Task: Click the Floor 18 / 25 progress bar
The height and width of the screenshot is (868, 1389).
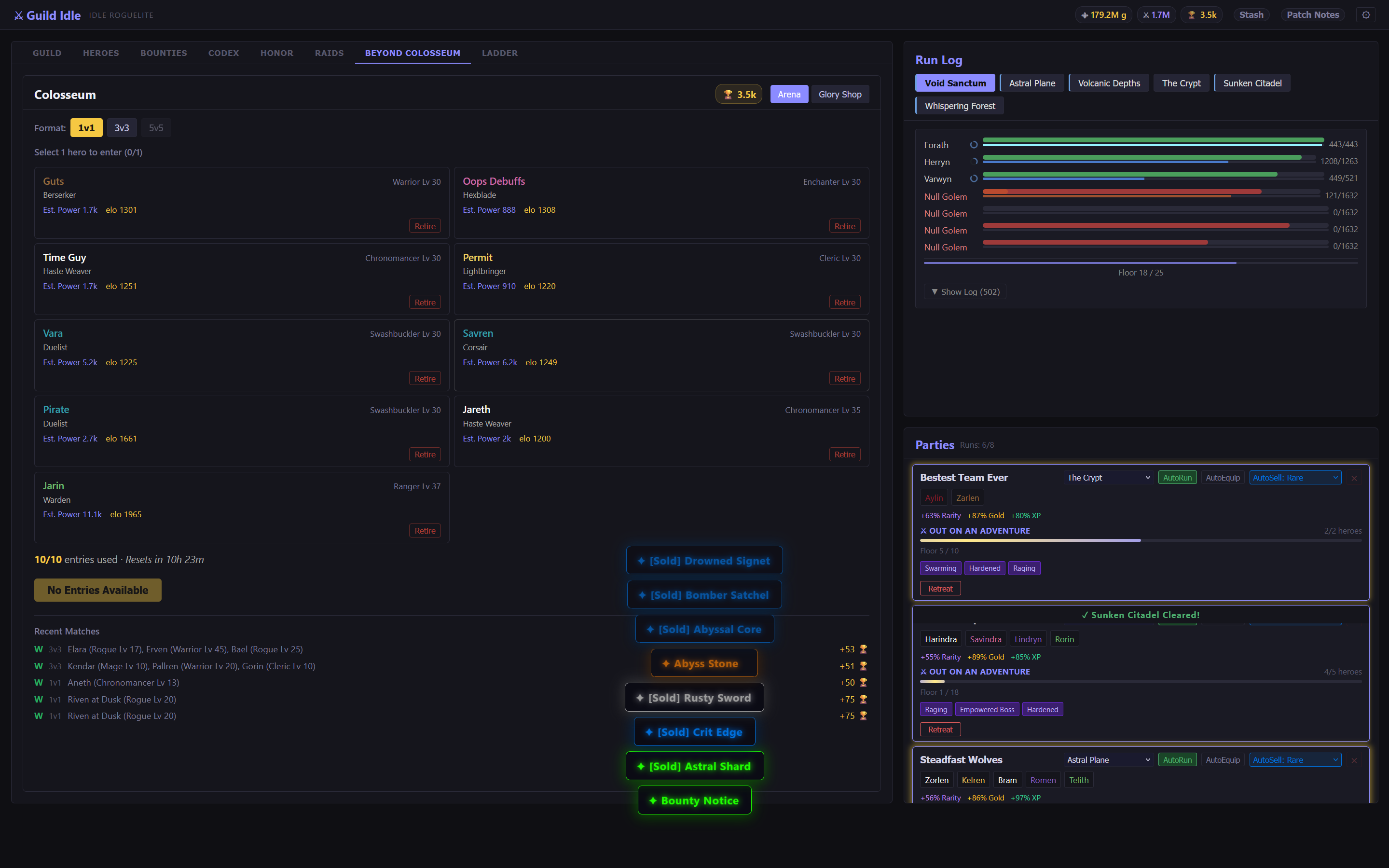Action: coord(1141,263)
